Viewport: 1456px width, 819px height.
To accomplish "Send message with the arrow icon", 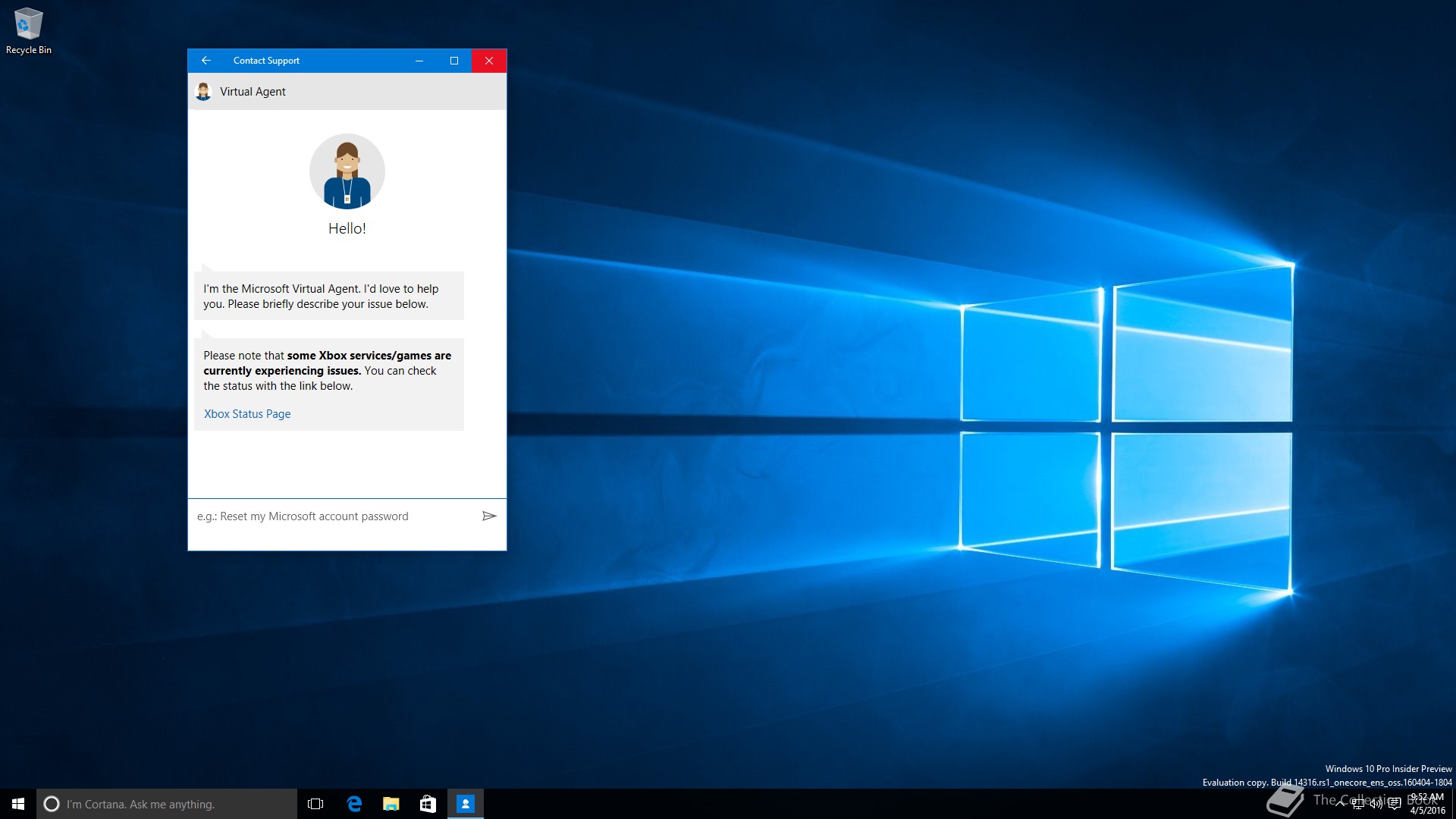I will [x=489, y=516].
